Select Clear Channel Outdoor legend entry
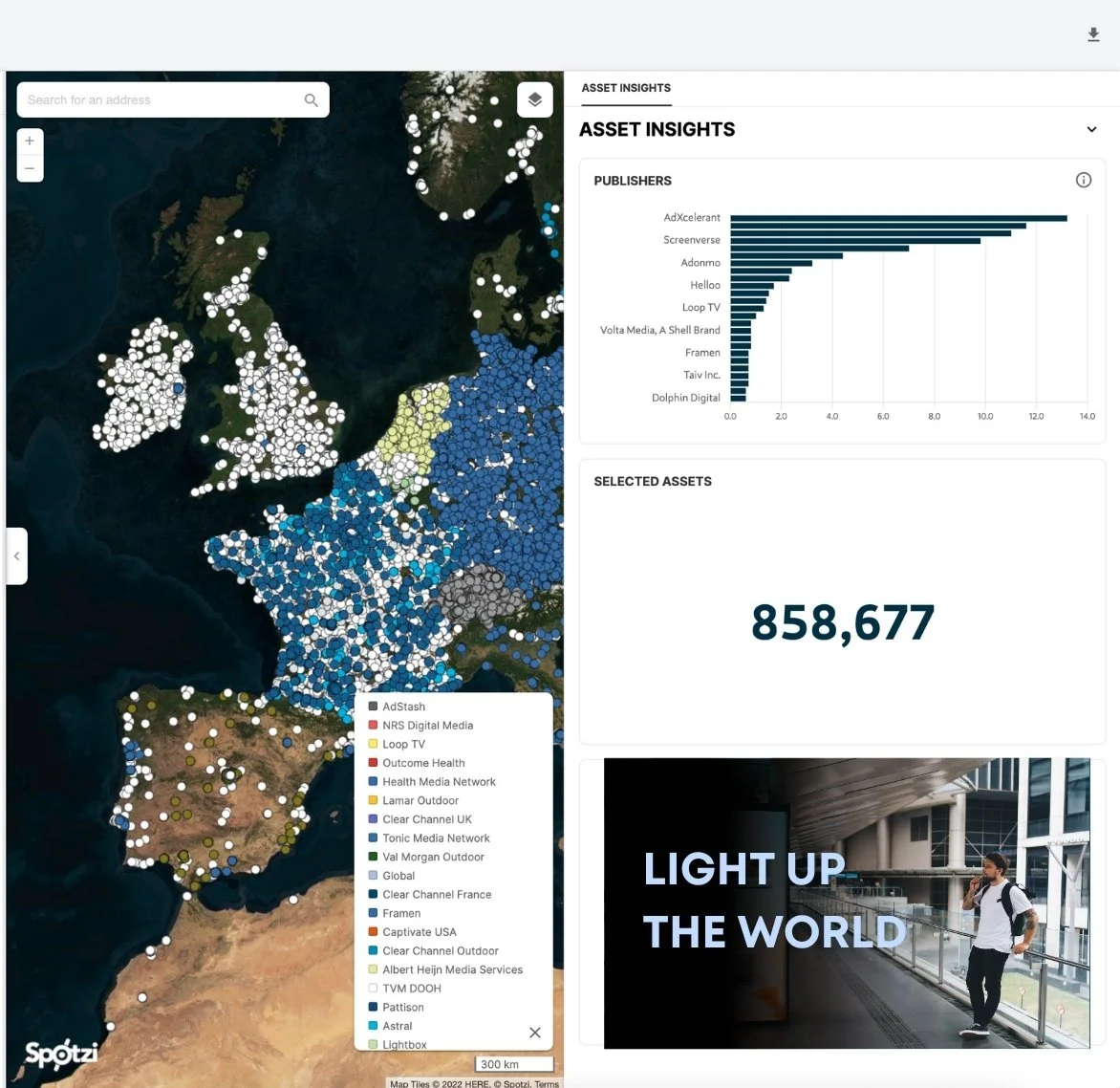This screenshot has width=1120, height=1088. (433, 951)
